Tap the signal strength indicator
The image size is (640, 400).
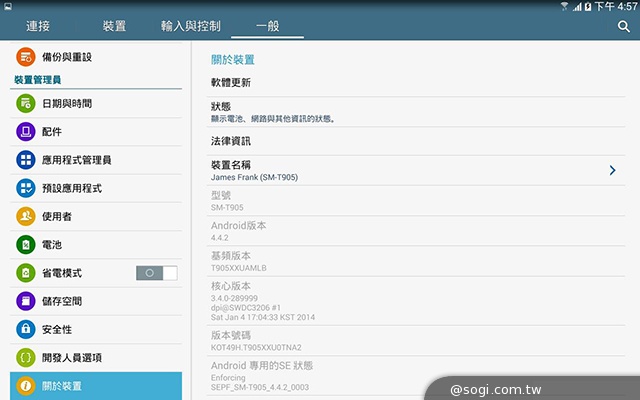pyautogui.click(x=577, y=7)
